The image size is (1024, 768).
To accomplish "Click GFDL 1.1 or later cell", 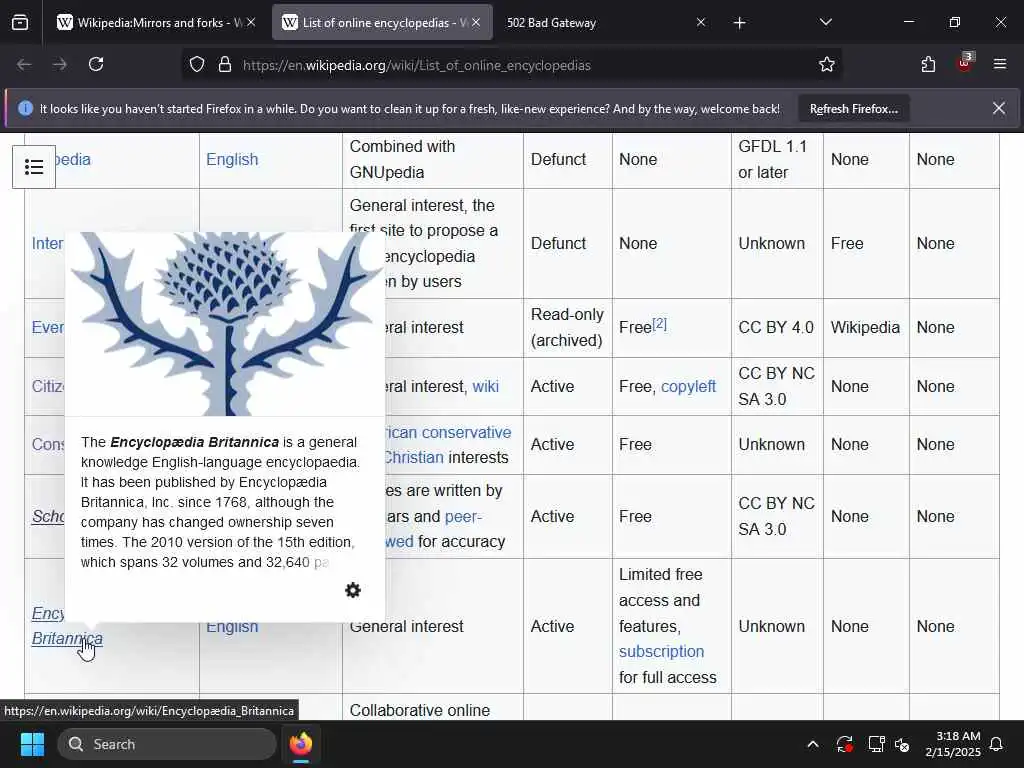I will click(776, 159).
